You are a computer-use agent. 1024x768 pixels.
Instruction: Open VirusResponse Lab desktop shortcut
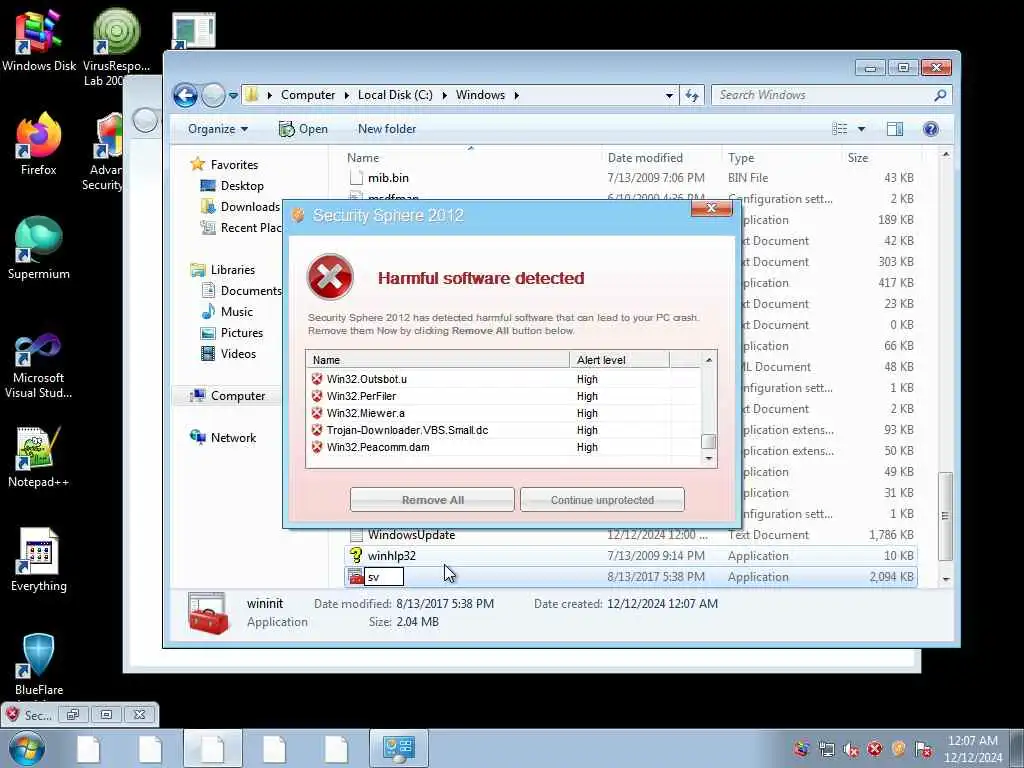(x=116, y=47)
